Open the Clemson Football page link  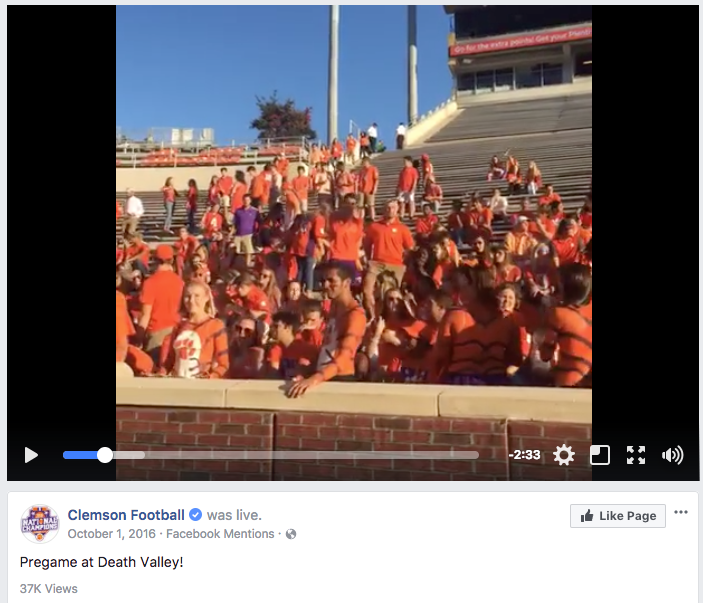[126, 515]
